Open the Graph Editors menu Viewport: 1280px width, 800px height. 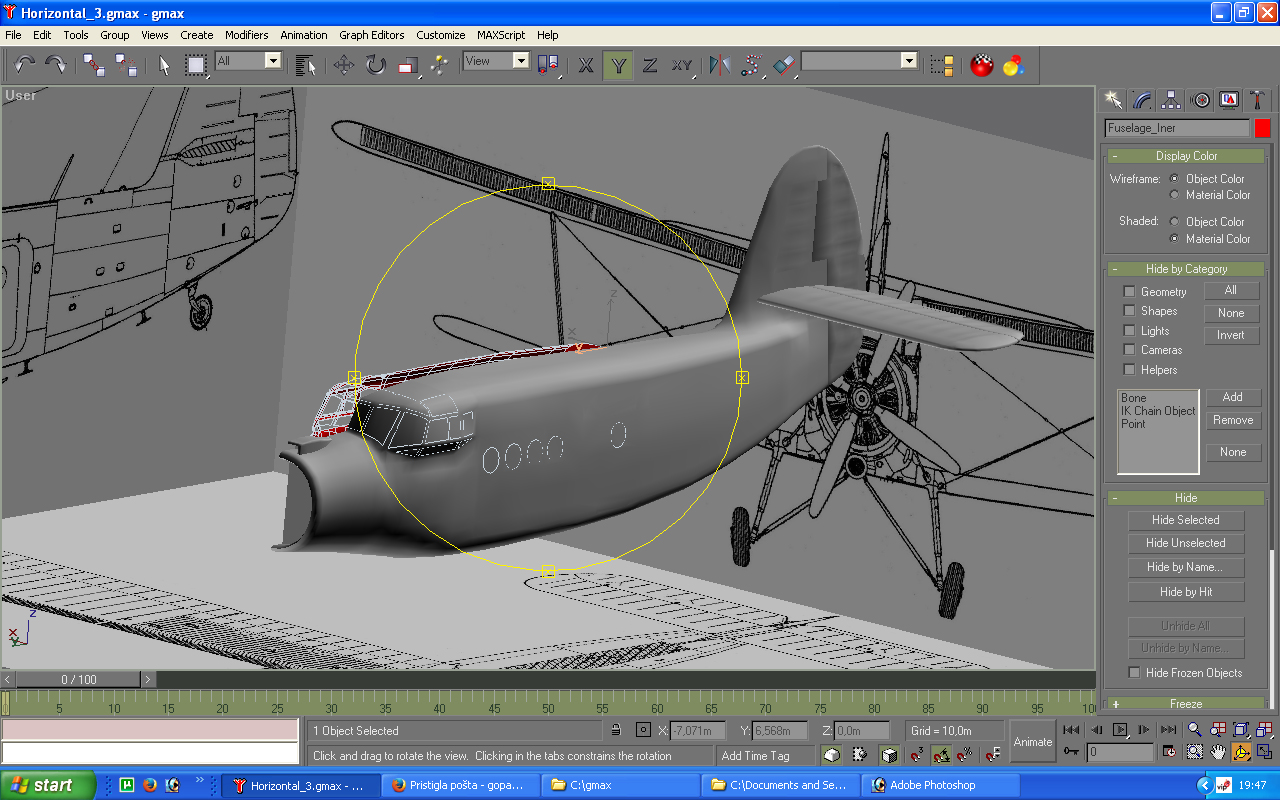pyautogui.click(x=371, y=35)
